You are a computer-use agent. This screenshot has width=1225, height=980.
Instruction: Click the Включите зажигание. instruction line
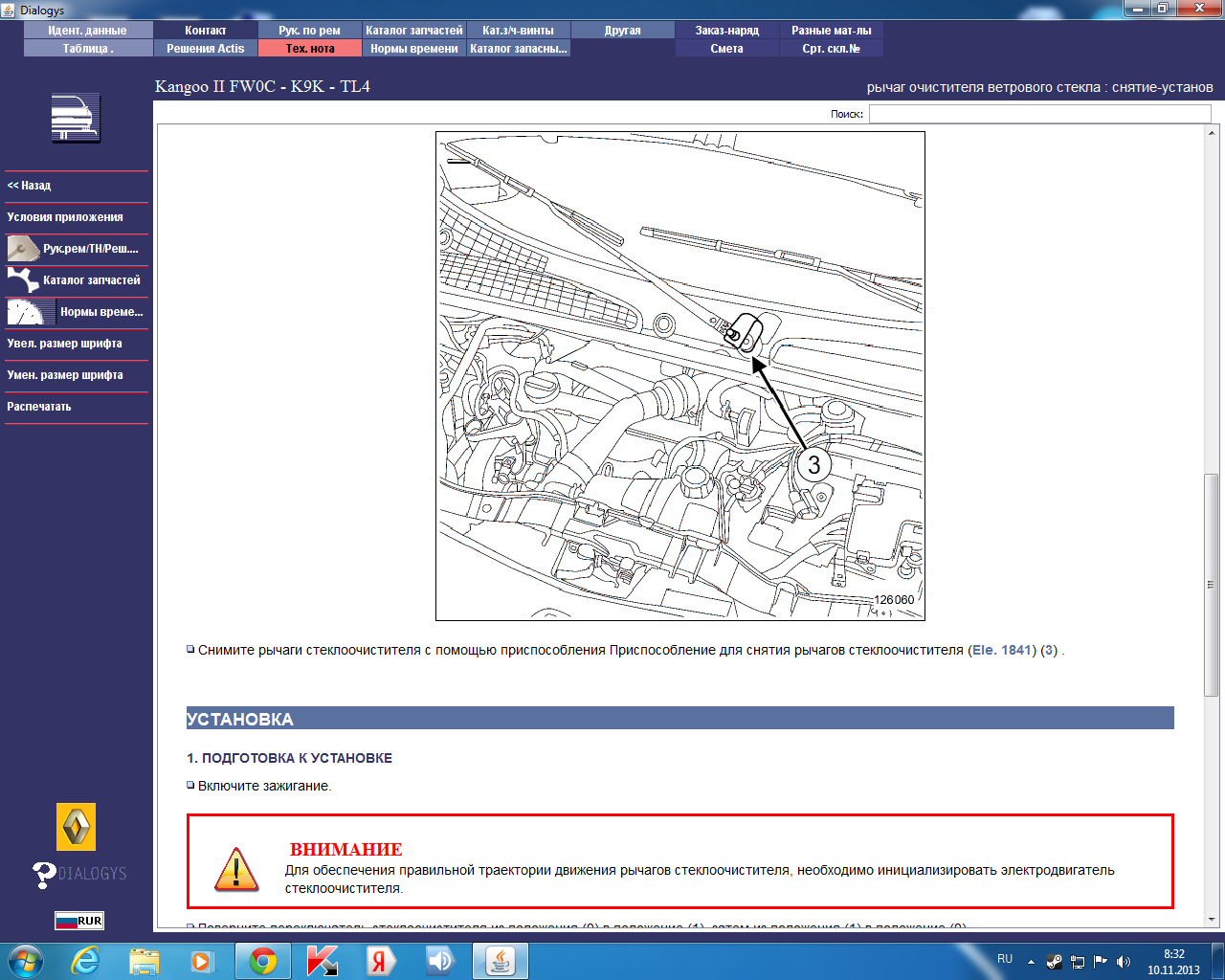point(264,786)
